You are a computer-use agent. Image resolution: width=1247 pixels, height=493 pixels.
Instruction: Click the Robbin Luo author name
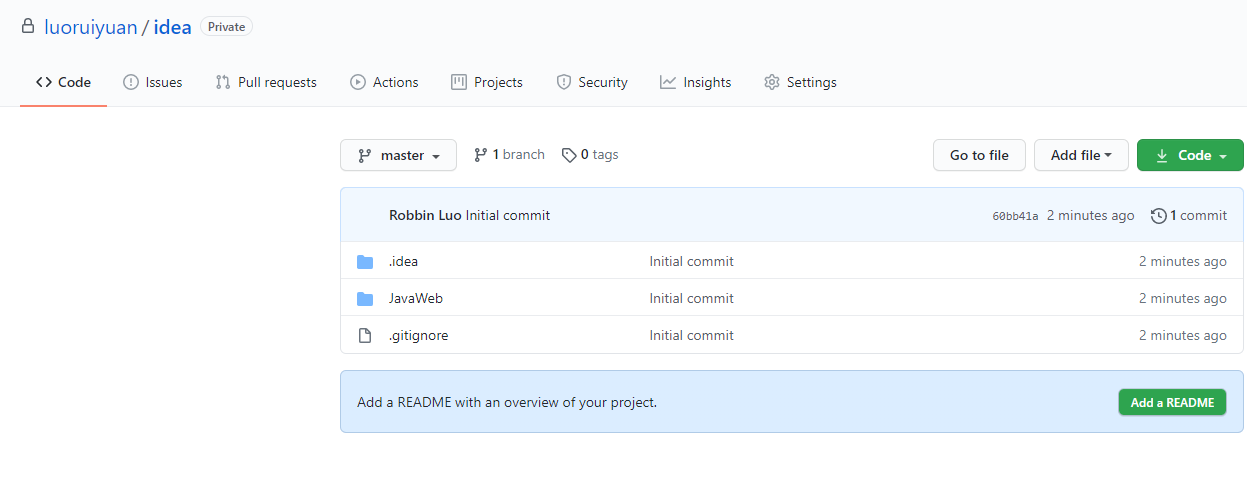[x=425, y=215]
